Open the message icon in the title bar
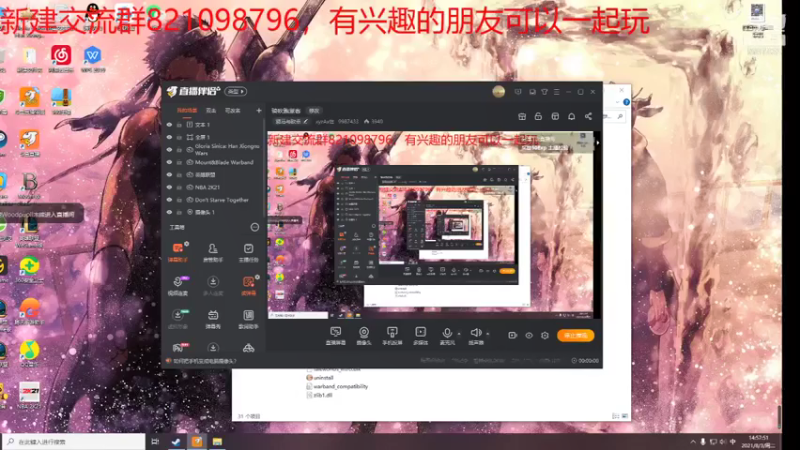The height and width of the screenshot is (450, 800). pos(518,92)
